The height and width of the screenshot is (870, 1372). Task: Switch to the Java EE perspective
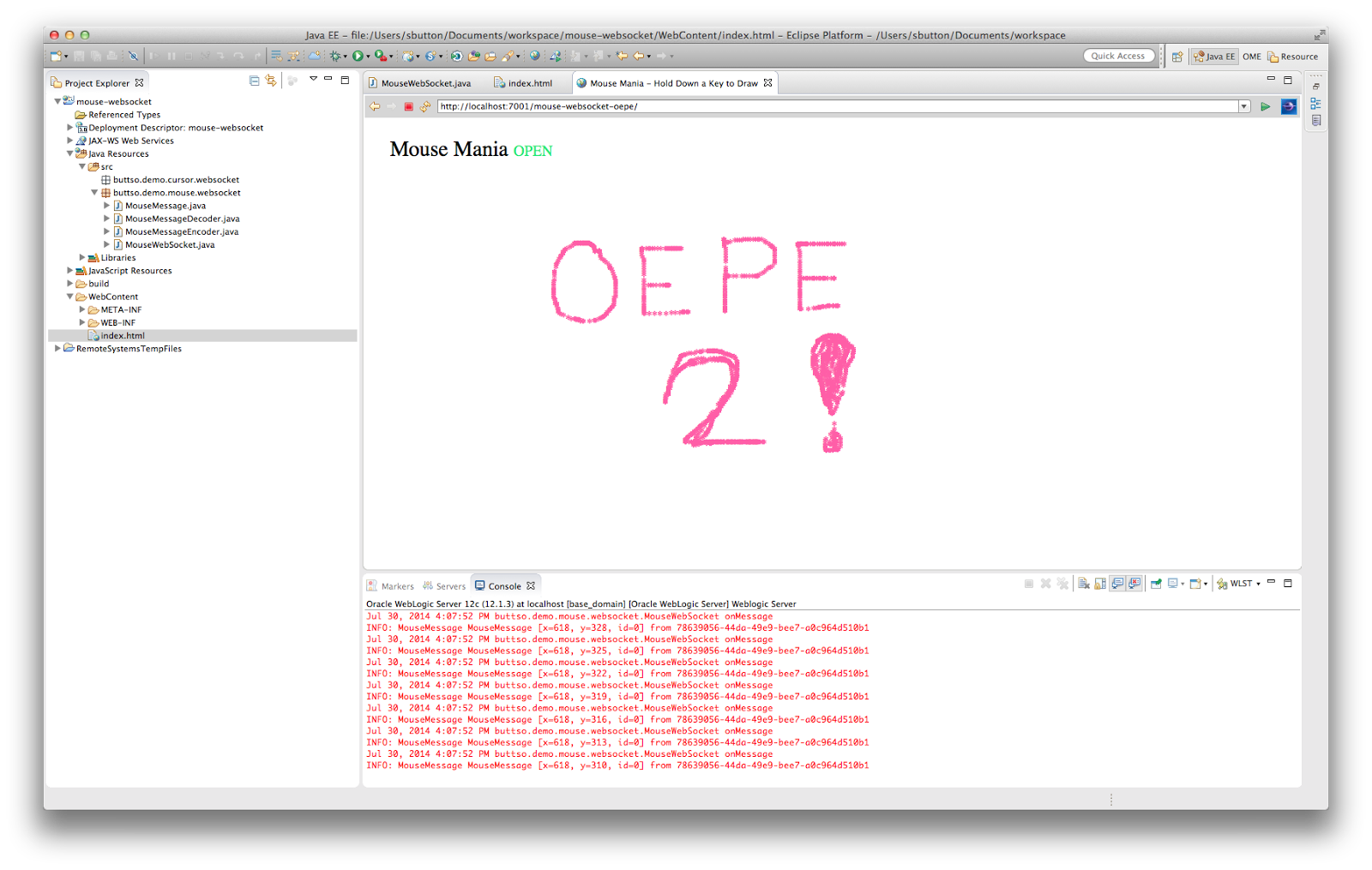[x=1214, y=57]
